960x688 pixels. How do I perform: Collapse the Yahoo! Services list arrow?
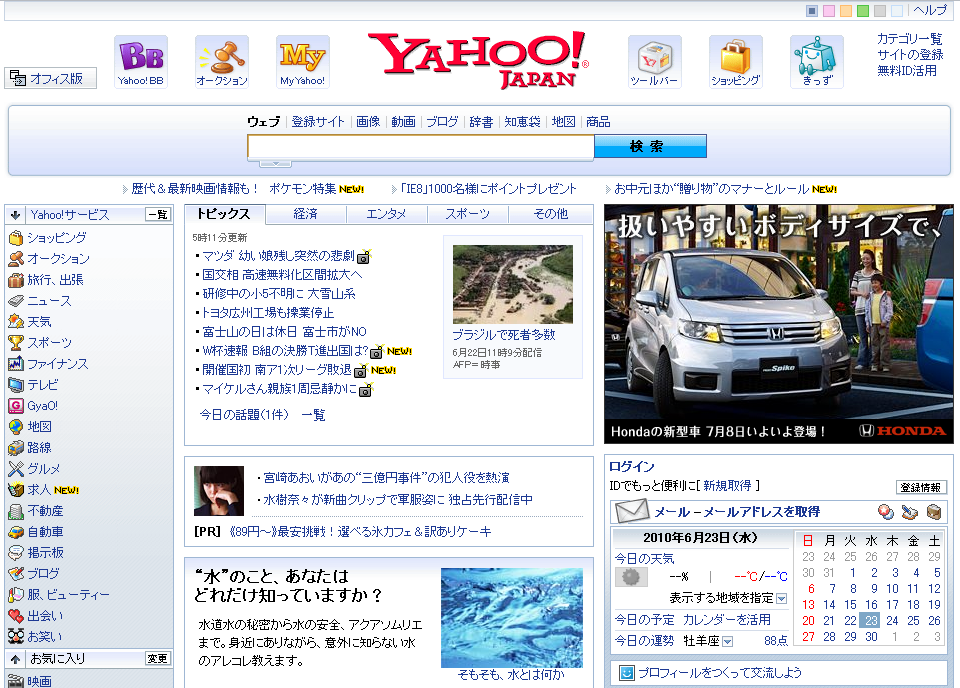[x=16, y=214]
